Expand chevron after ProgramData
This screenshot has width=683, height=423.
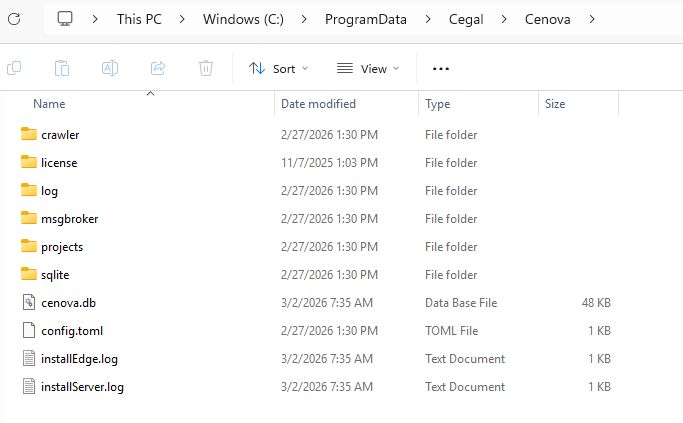(428, 20)
